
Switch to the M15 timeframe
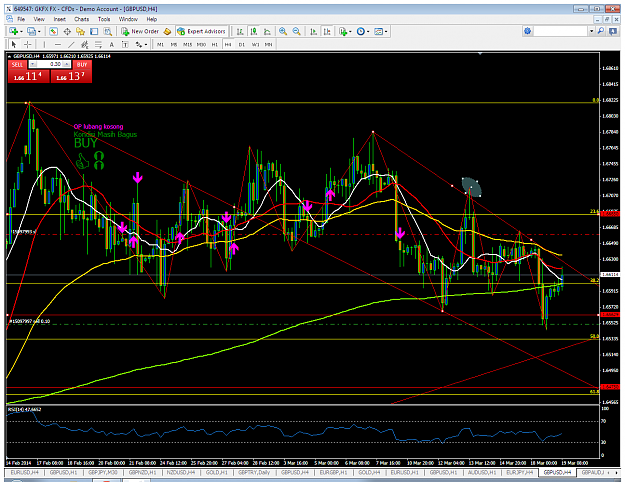pos(187,45)
